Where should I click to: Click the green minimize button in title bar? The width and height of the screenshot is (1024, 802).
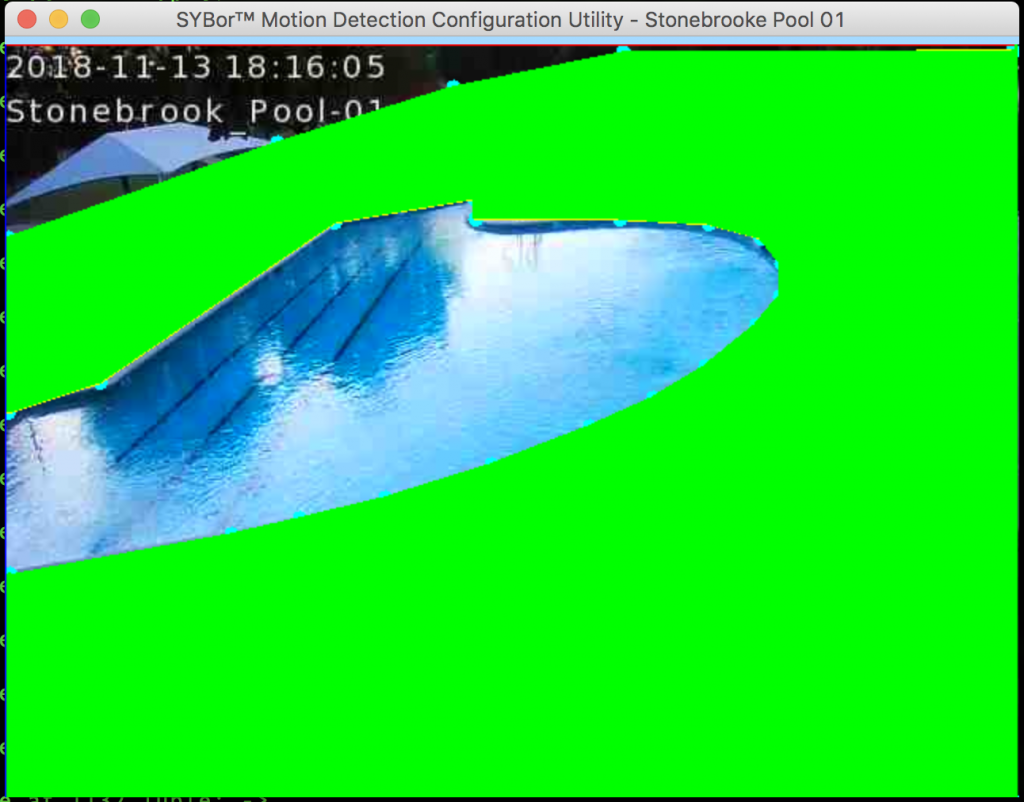pyautogui.click(x=90, y=19)
